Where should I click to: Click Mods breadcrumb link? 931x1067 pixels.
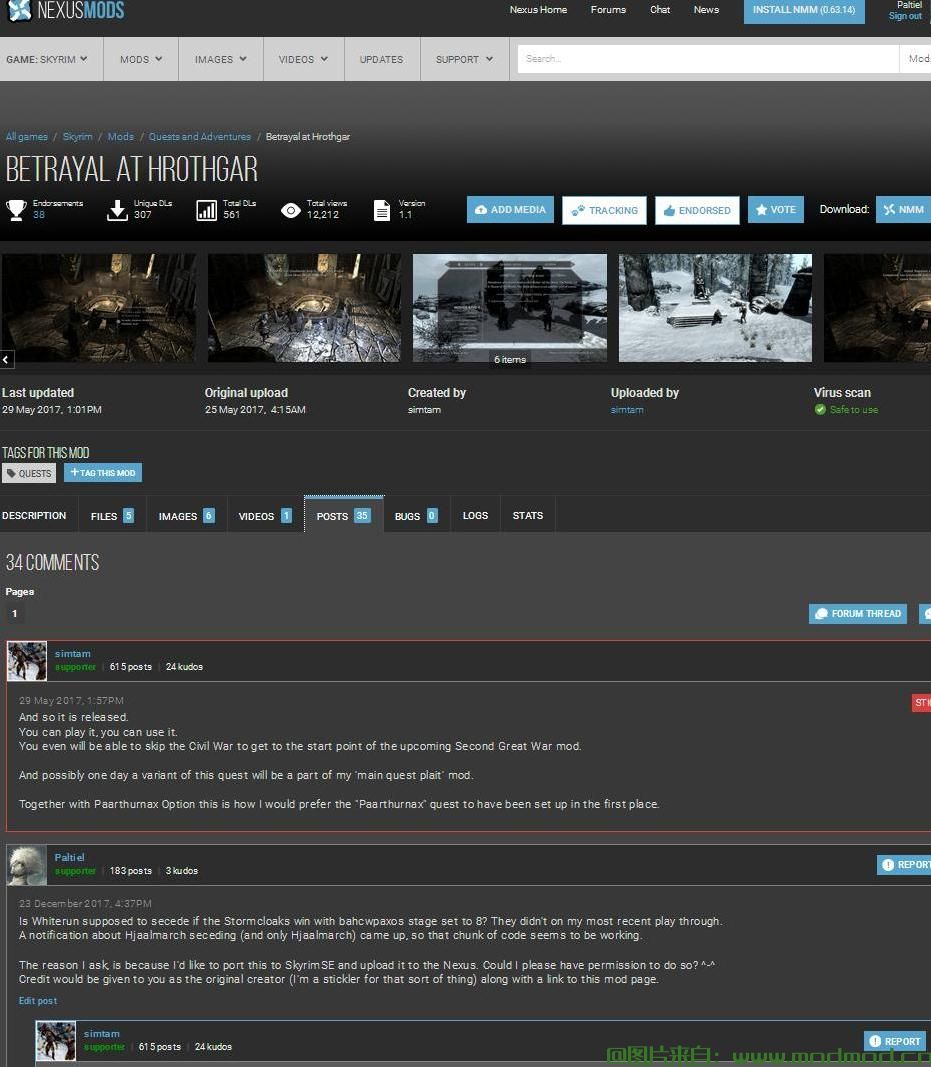pos(120,137)
